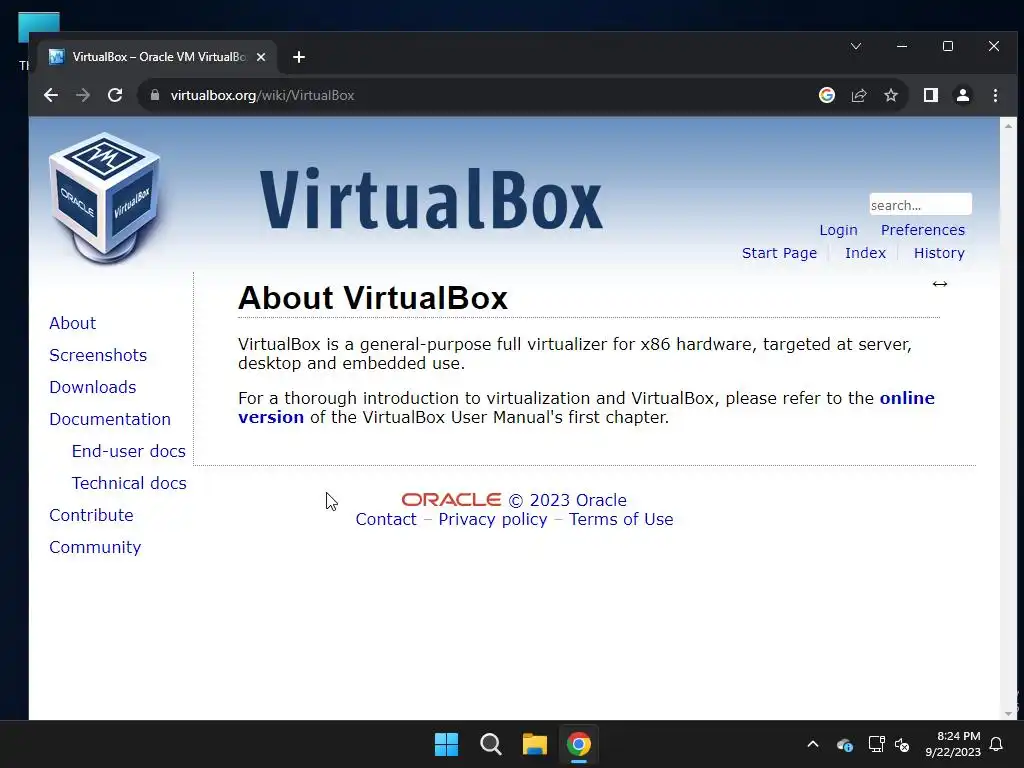Open Community in the sidebar
The image size is (1024, 768).
[95, 547]
